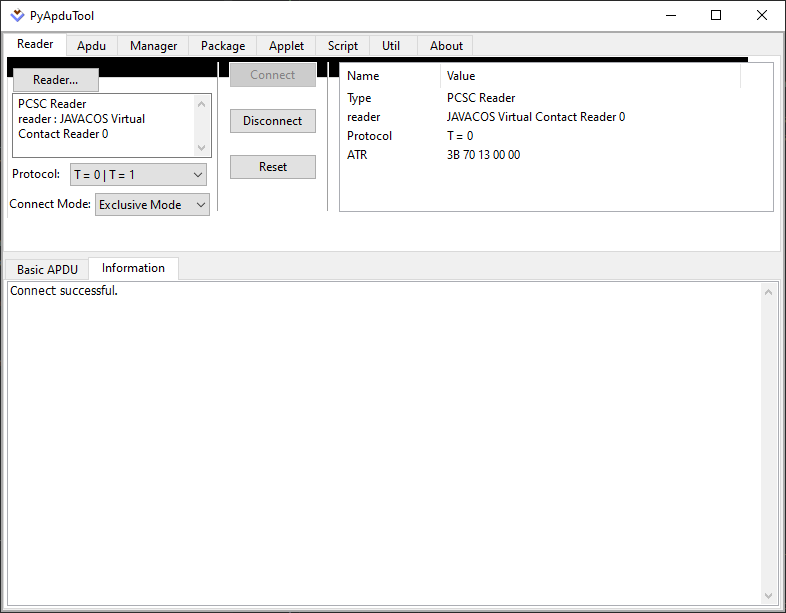Click the PyApduTool app icon in title bar

tap(17, 15)
